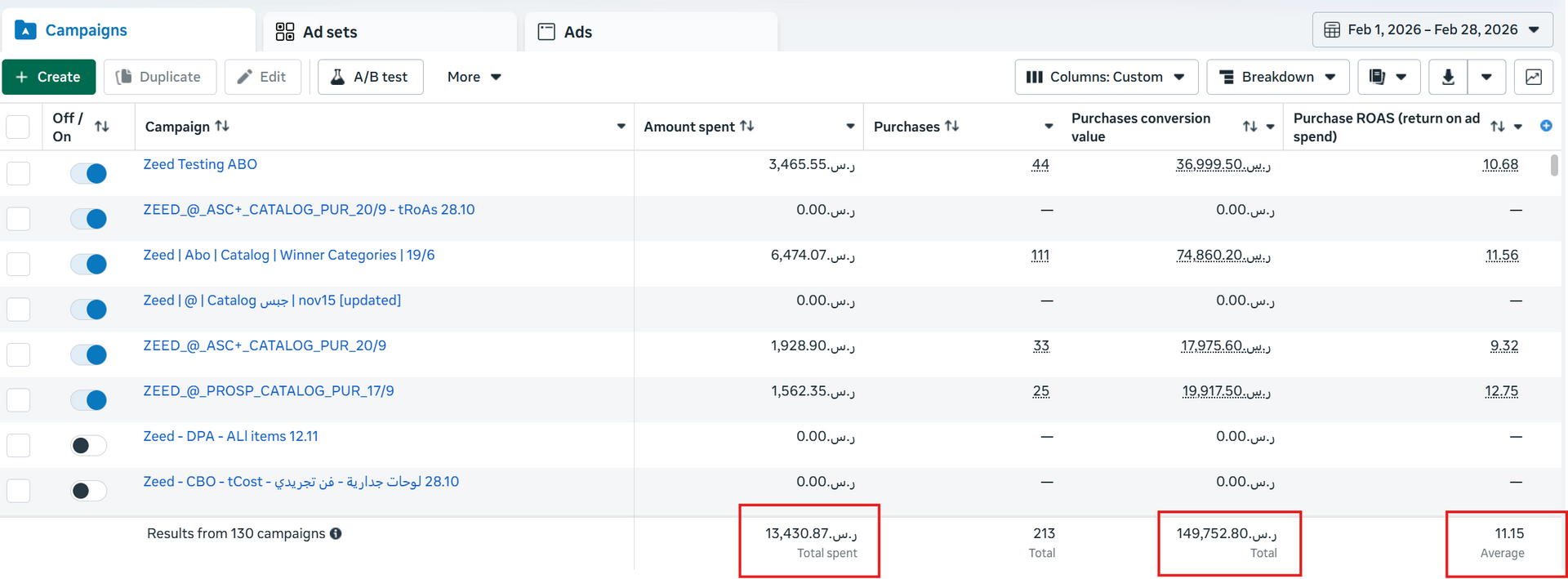Check the Zeed - DPA - ALl items row checkbox
This screenshot has height=579, width=1568.
(18, 445)
